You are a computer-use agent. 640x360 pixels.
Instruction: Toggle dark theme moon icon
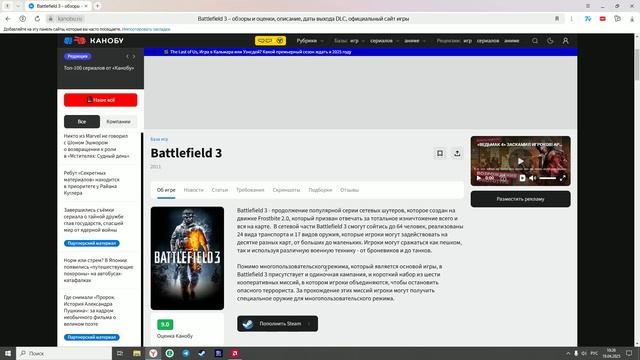550,41
